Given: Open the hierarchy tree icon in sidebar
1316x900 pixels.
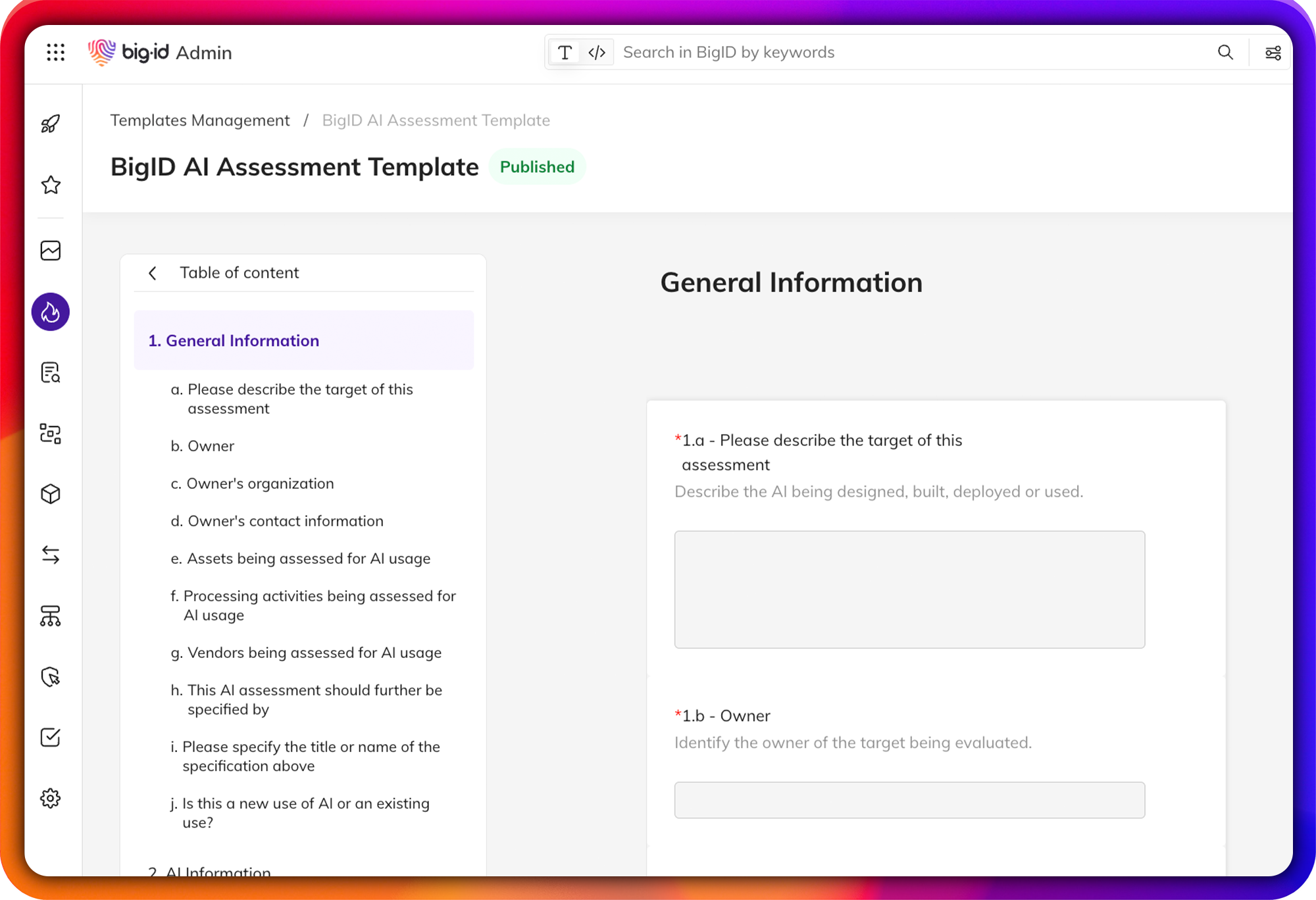Looking at the screenshot, I should tap(51, 616).
